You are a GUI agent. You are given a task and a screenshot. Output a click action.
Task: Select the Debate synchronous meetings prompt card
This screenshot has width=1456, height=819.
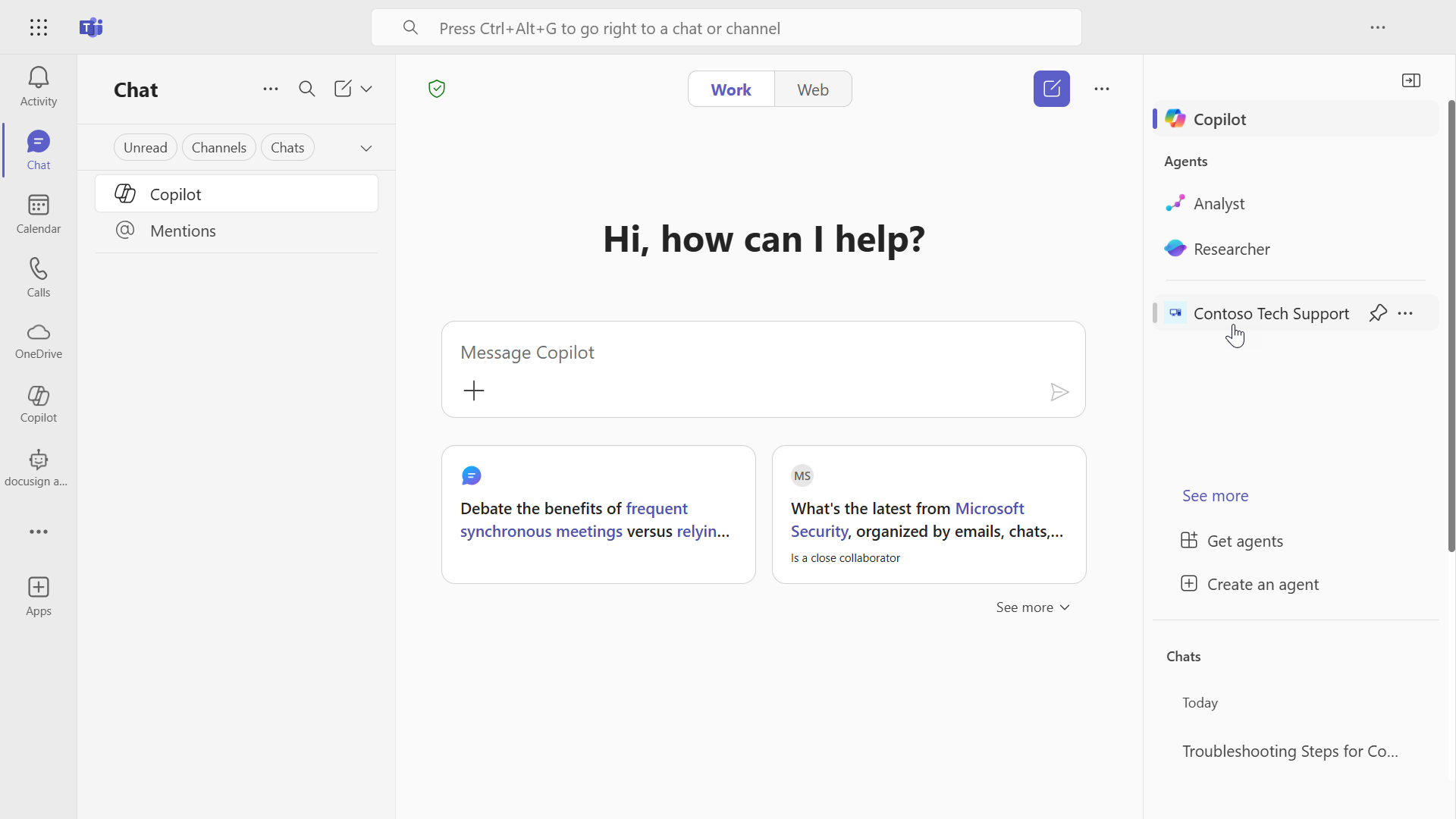point(598,514)
